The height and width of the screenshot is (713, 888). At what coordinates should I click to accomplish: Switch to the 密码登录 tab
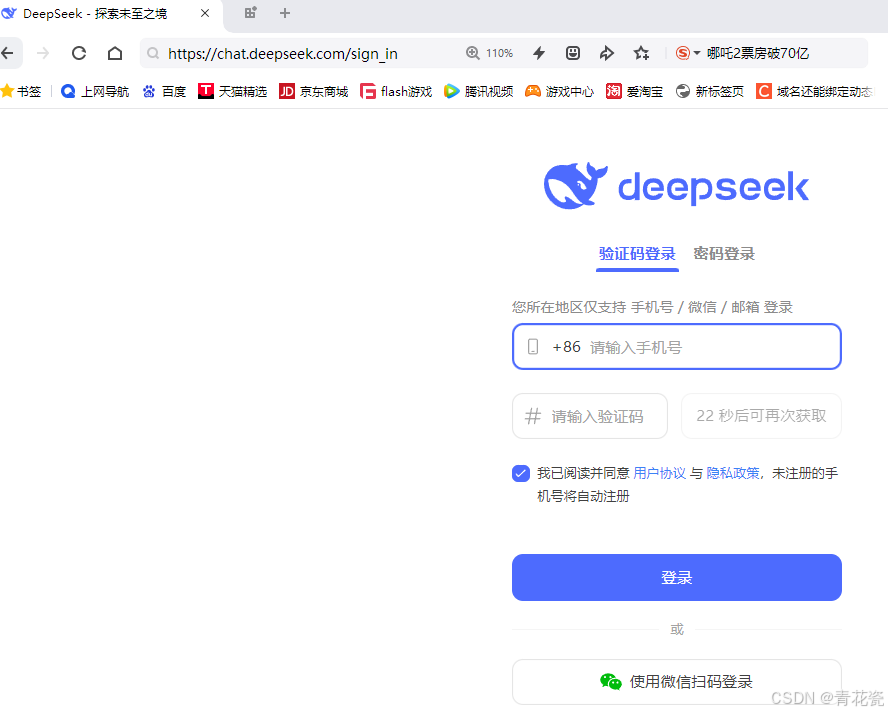[724, 254]
